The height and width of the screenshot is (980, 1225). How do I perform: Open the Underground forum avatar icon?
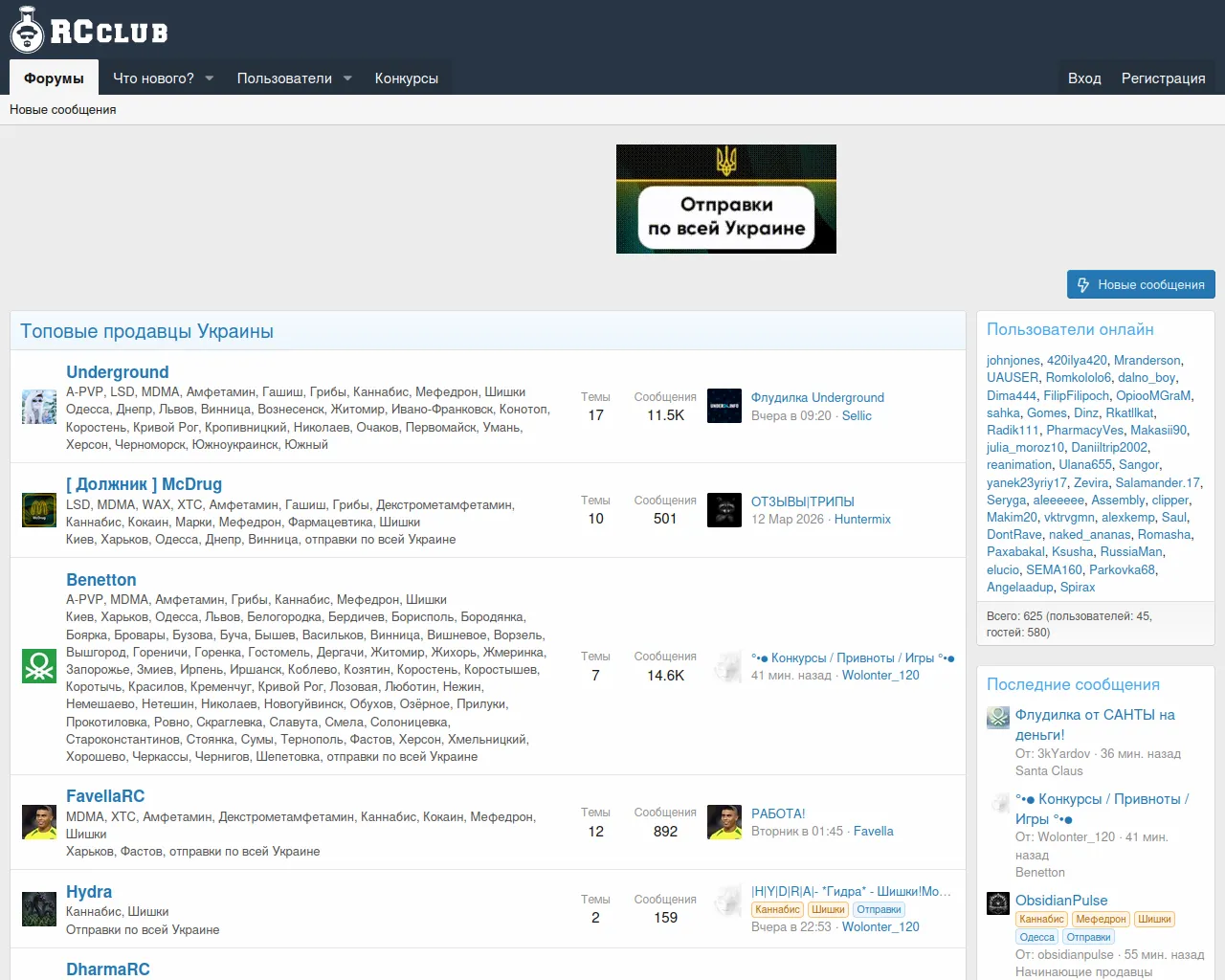(39, 407)
